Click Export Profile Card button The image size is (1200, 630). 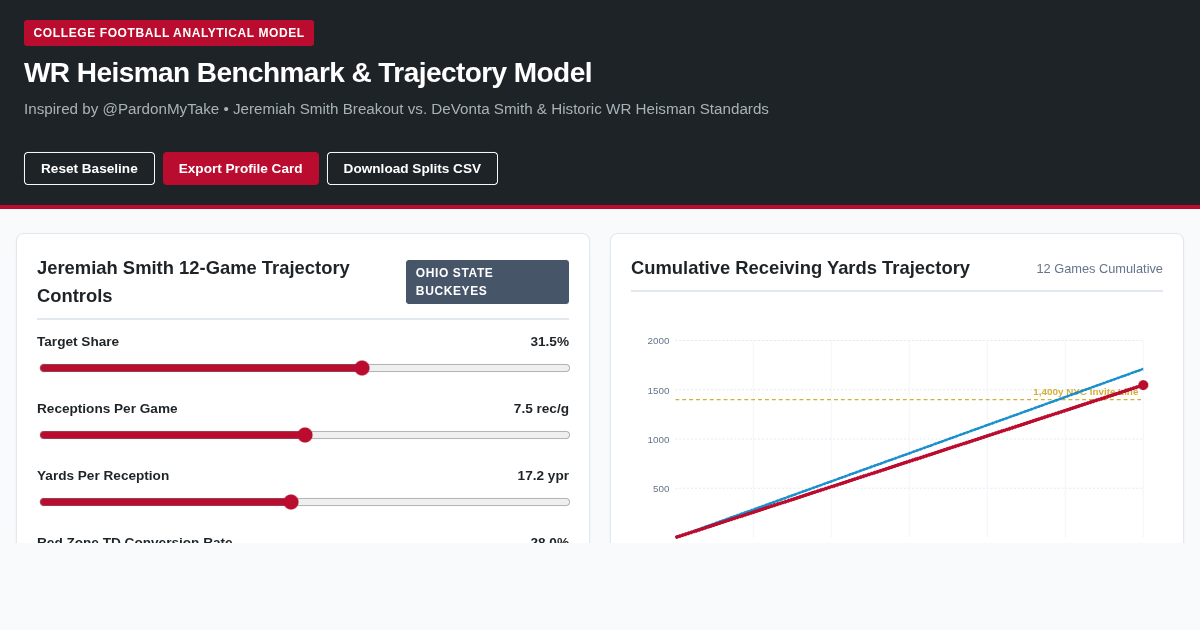click(x=241, y=168)
